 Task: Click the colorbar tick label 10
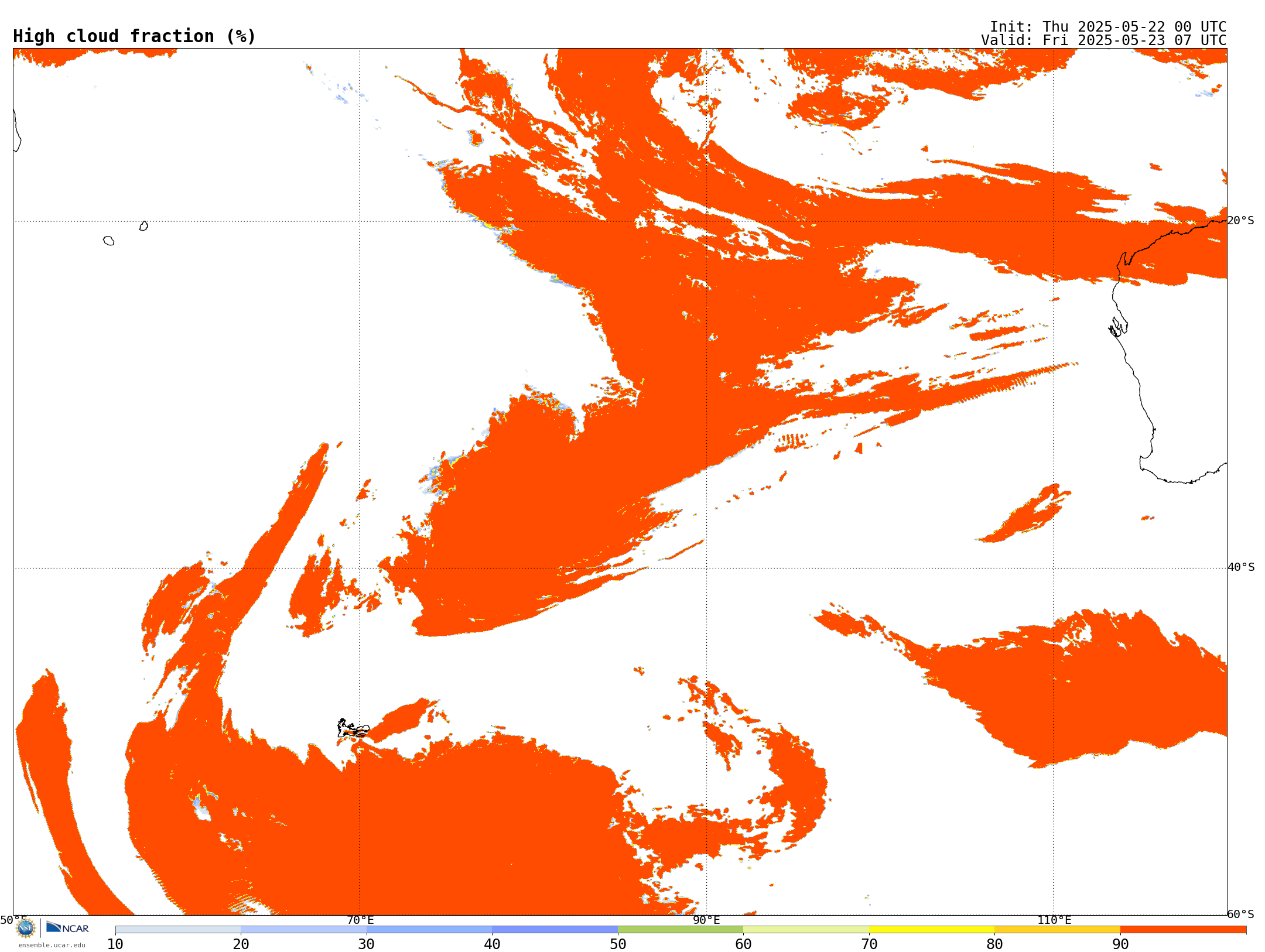point(115,944)
